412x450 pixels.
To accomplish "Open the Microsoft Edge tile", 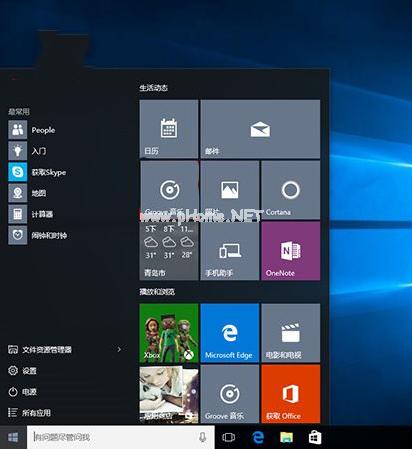I will [x=230, y=333].
